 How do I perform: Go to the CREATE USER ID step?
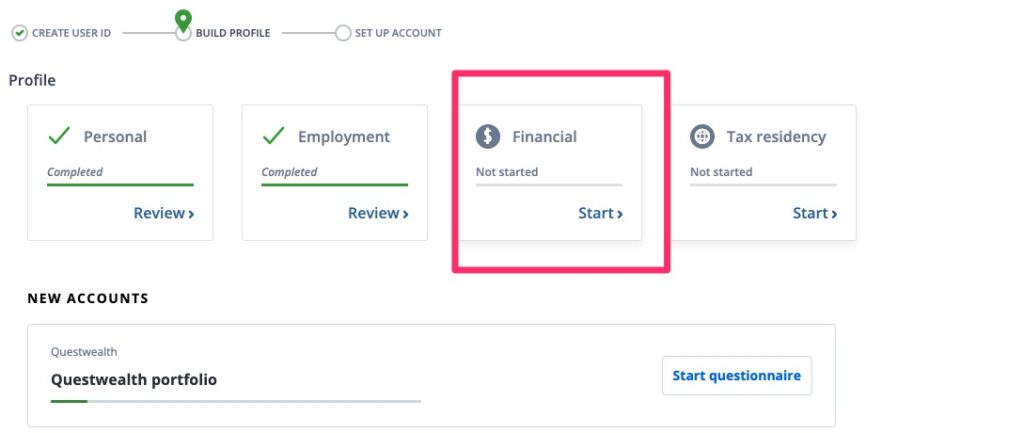[71, 33]
